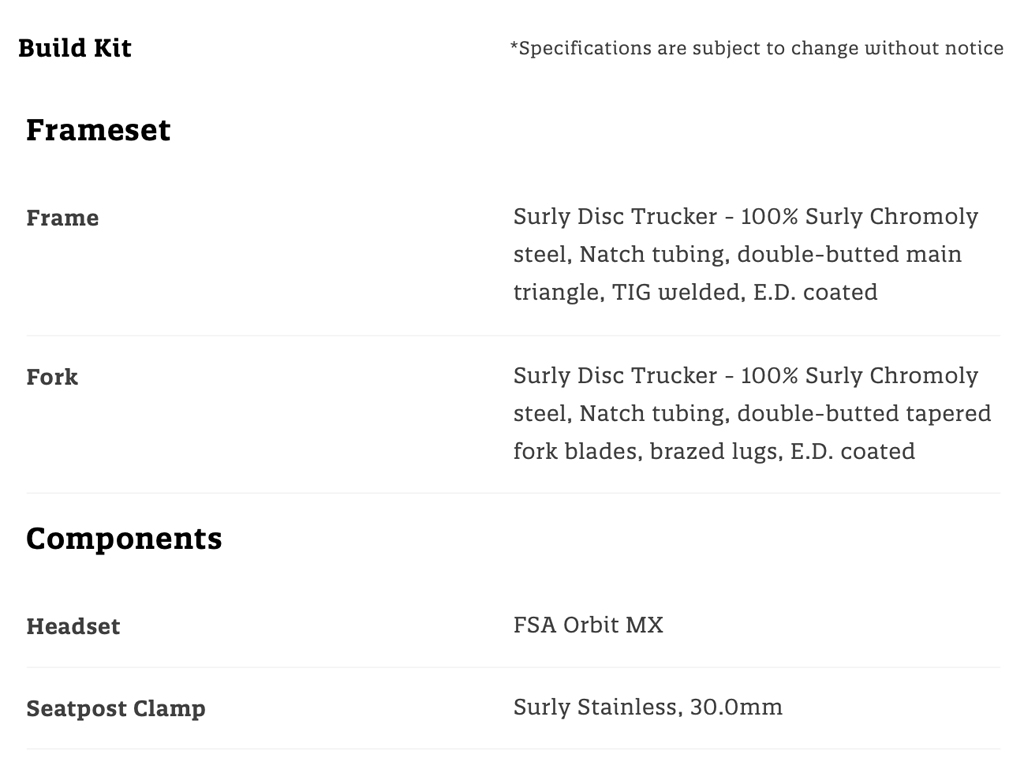Click the Headset spec label

(x=73, y=627)
